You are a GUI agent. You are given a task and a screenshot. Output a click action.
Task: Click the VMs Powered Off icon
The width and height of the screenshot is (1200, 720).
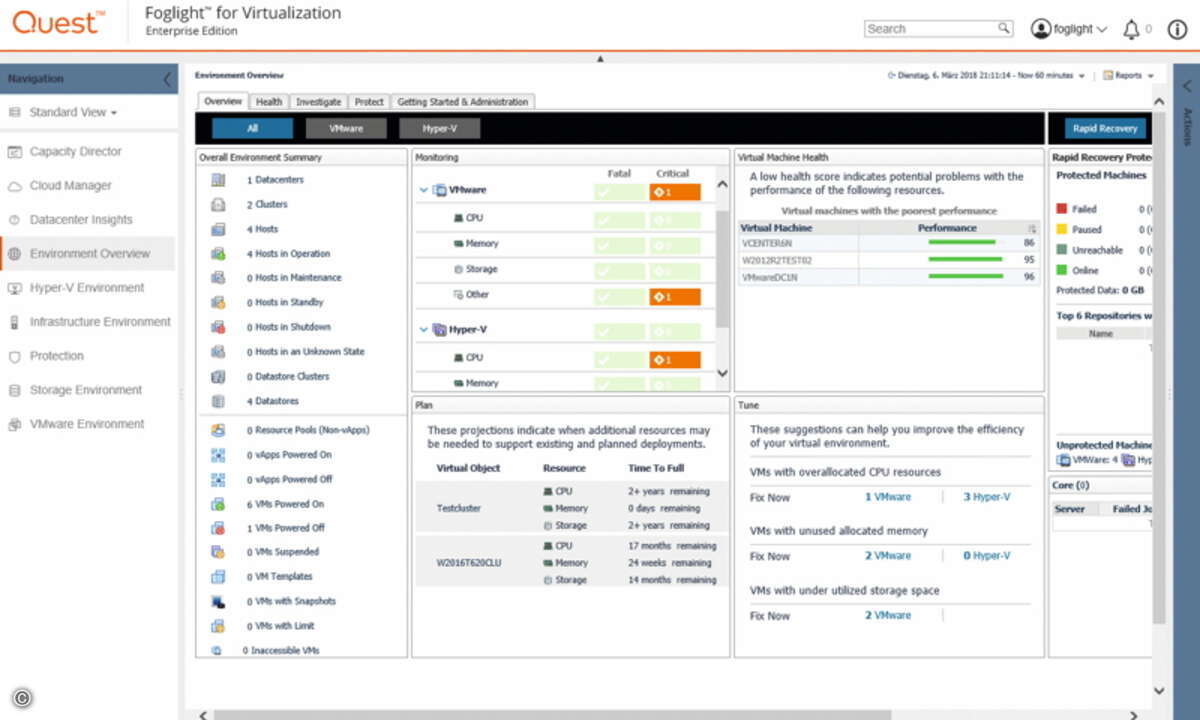(218, 528)
